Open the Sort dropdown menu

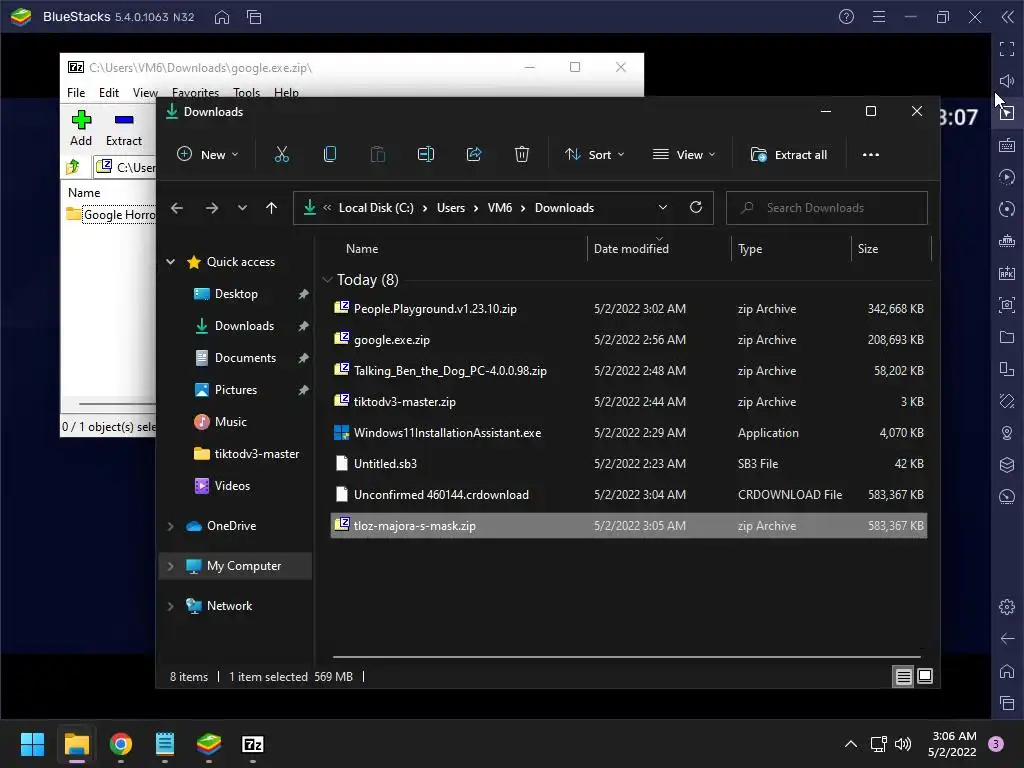pyautogui.click(x=595, y=155)
